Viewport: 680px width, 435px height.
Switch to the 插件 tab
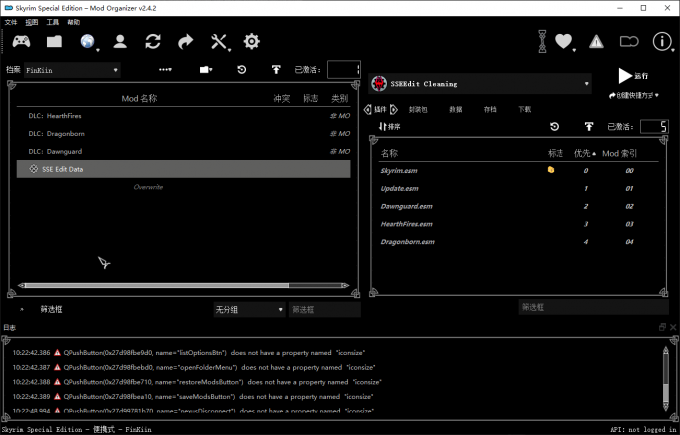380,109
